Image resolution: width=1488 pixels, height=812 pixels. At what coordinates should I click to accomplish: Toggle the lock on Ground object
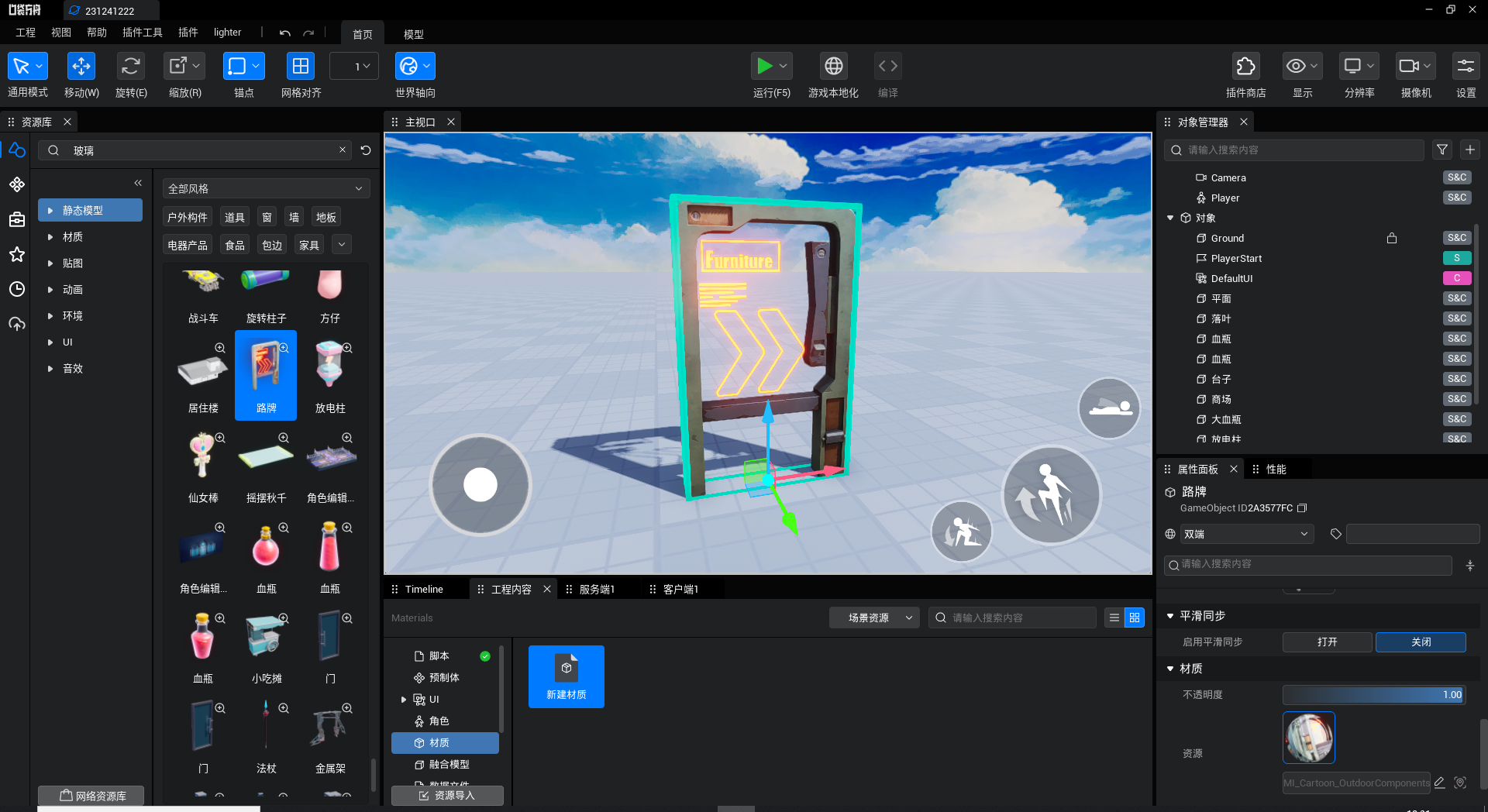pos(1392,238)
